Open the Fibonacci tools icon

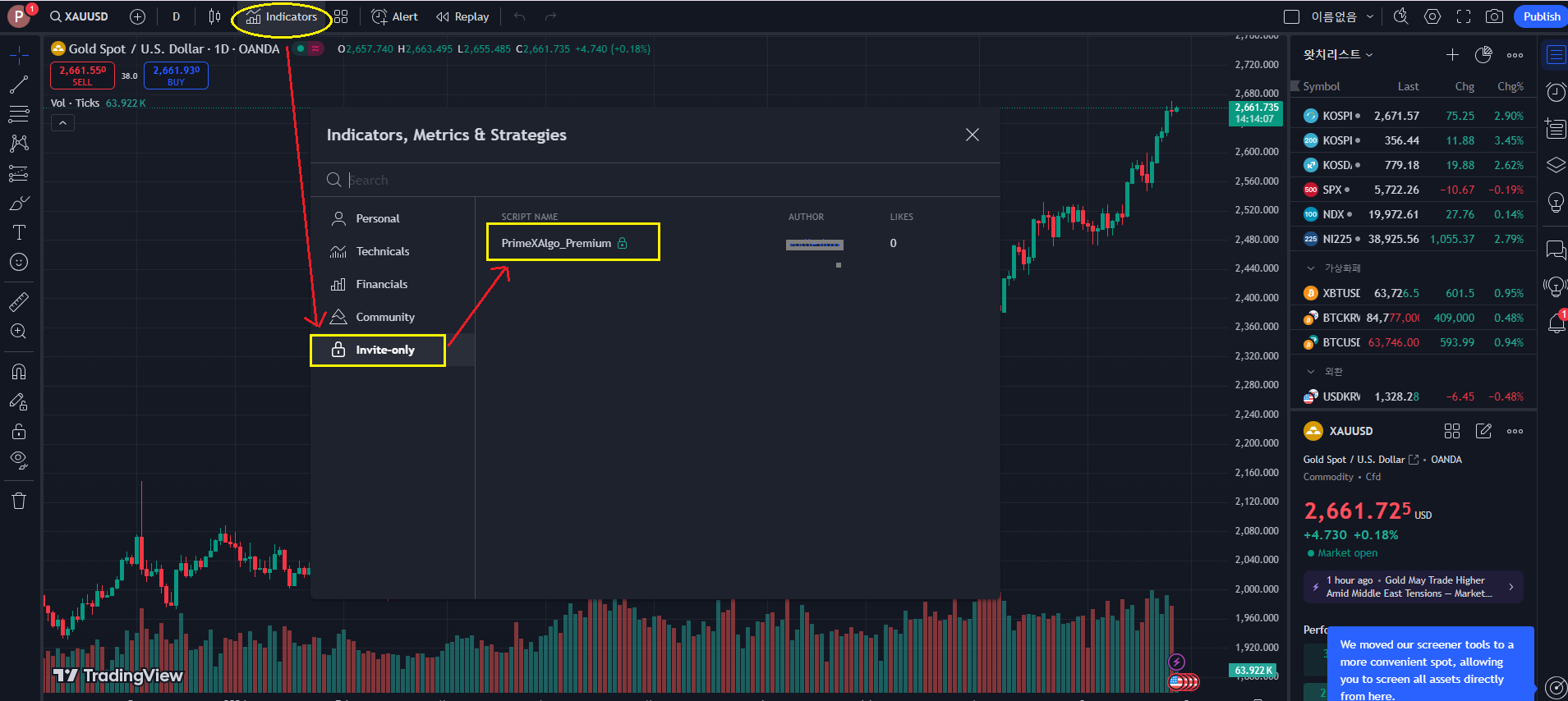pos(19,114)
